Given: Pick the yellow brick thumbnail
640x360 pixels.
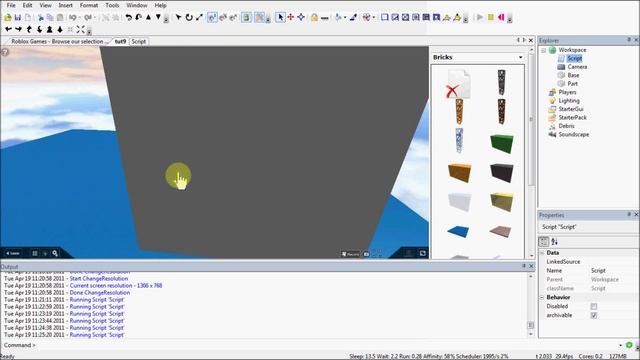Looking at the screenshot, I should coord(502,202).
